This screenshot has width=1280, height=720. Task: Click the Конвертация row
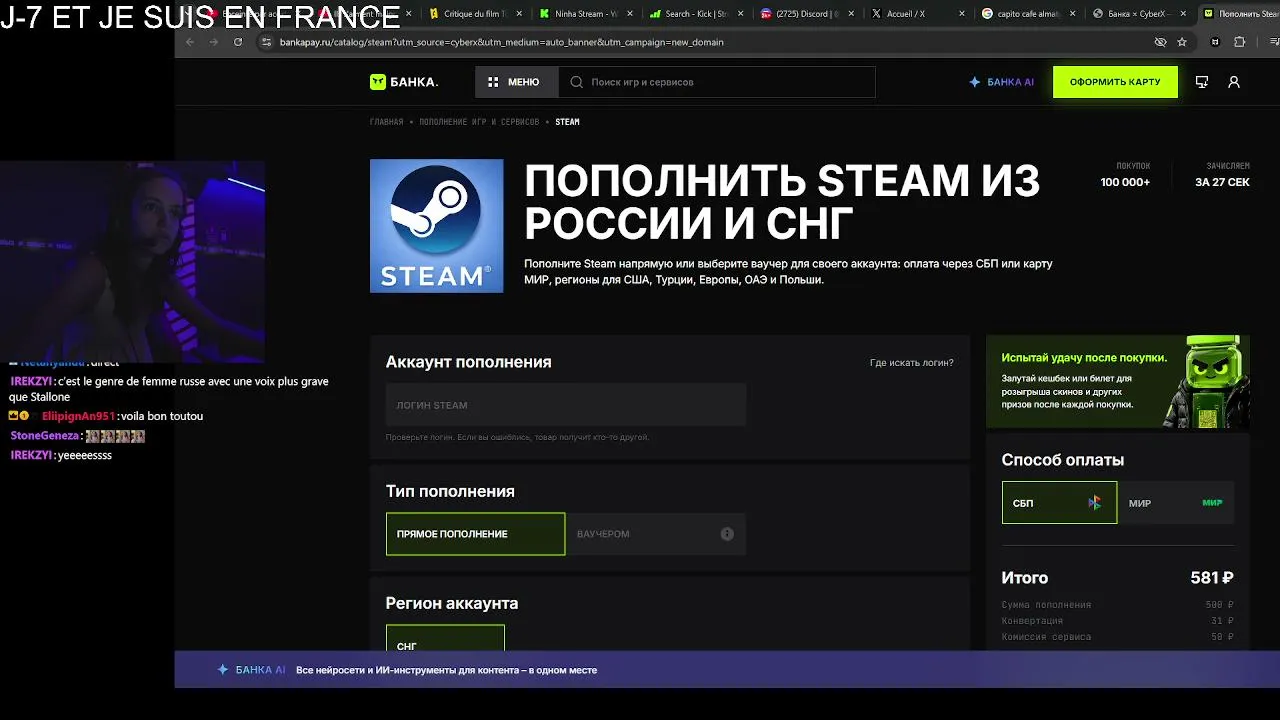(x=1118, y=621)
